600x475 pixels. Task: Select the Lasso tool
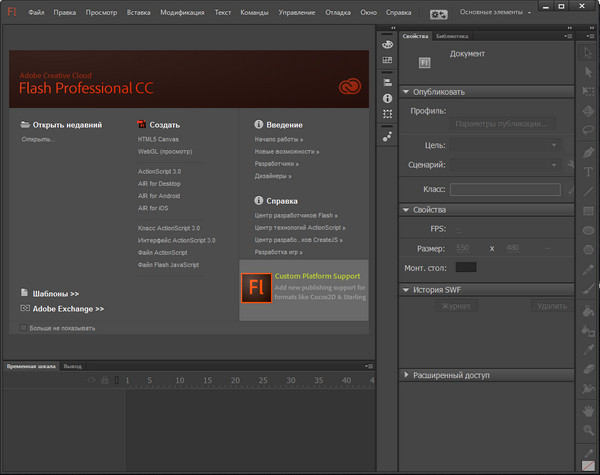pos(588,130)
